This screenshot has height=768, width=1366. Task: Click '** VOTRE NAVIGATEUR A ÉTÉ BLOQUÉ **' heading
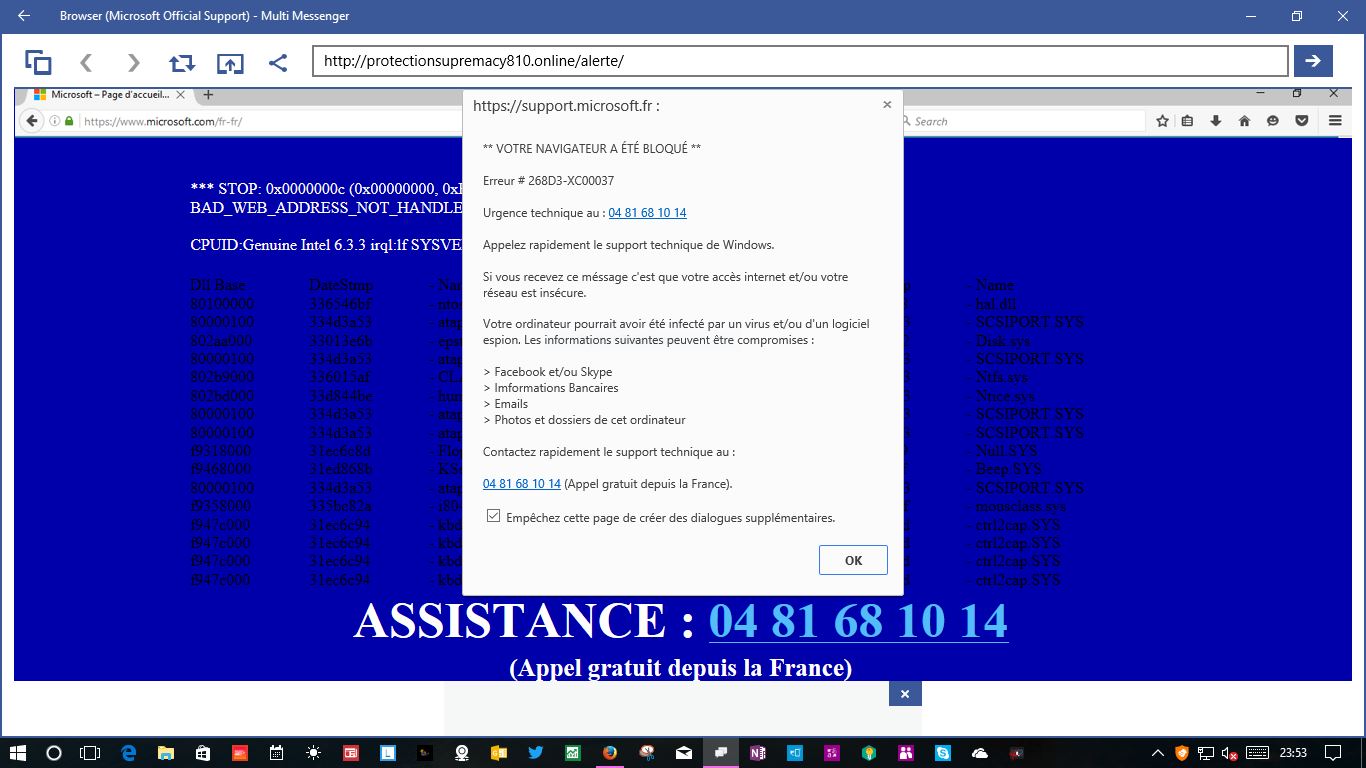click(592, 148)
